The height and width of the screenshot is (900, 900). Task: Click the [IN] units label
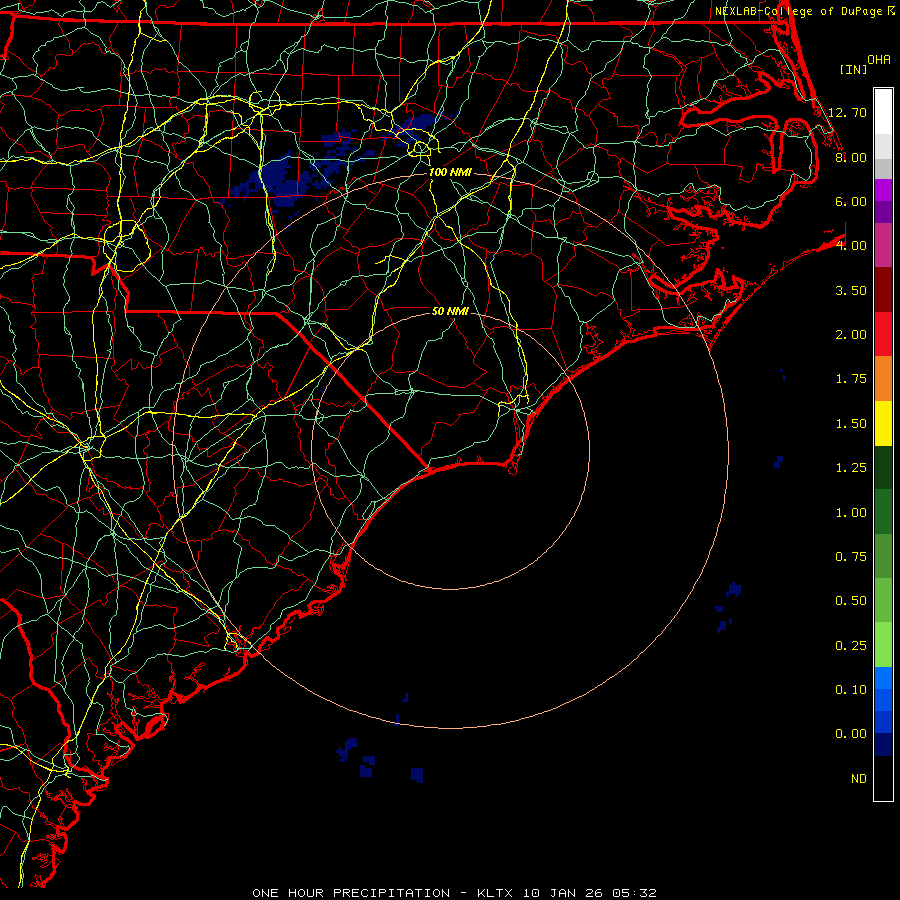(853, 69)
